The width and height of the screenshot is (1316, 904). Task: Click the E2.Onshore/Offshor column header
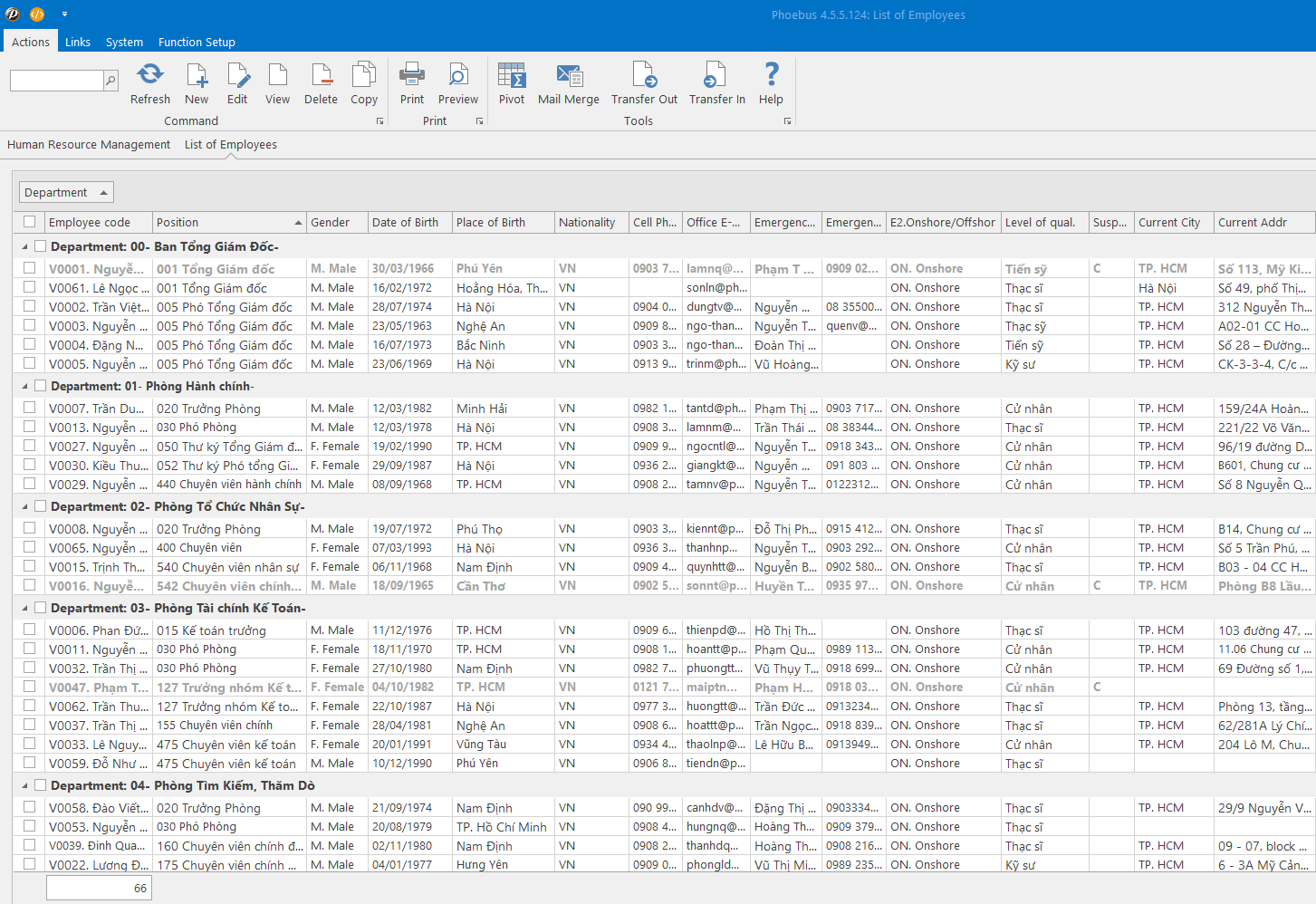point(943,222)
